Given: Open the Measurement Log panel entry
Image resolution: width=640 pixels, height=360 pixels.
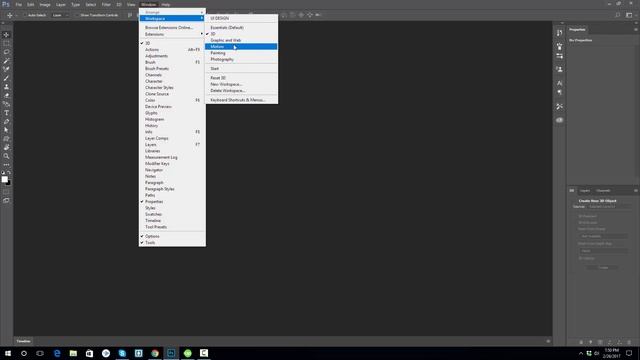Looking at the screenshot, I should point(172,157).
